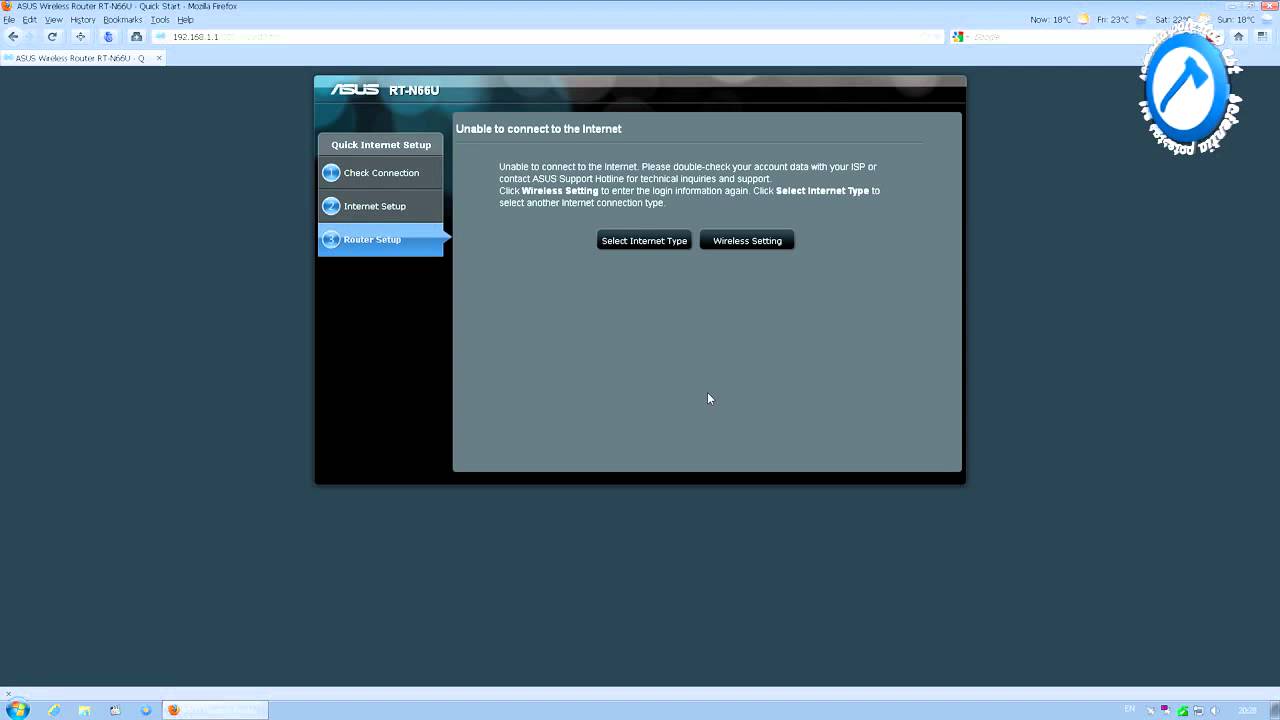This screenshot has height=720, width=1280.
Task: Click the cloud icon beside Sun forecast
Action: tap(1265, 19)
